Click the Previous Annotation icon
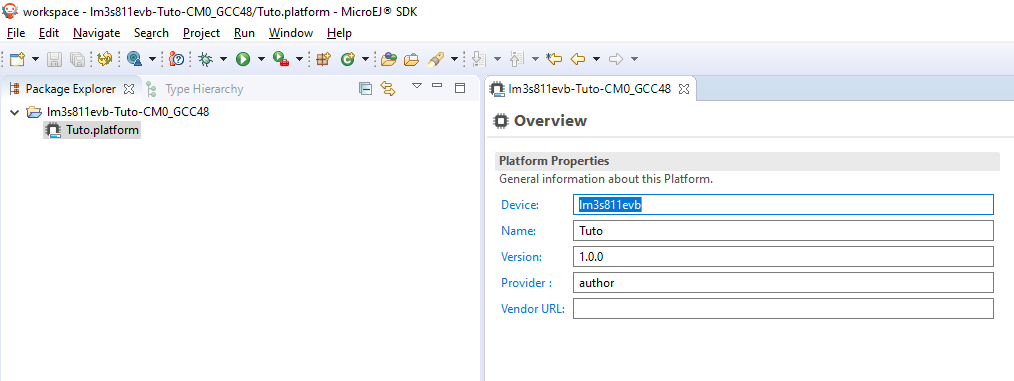 coord(516,59)
